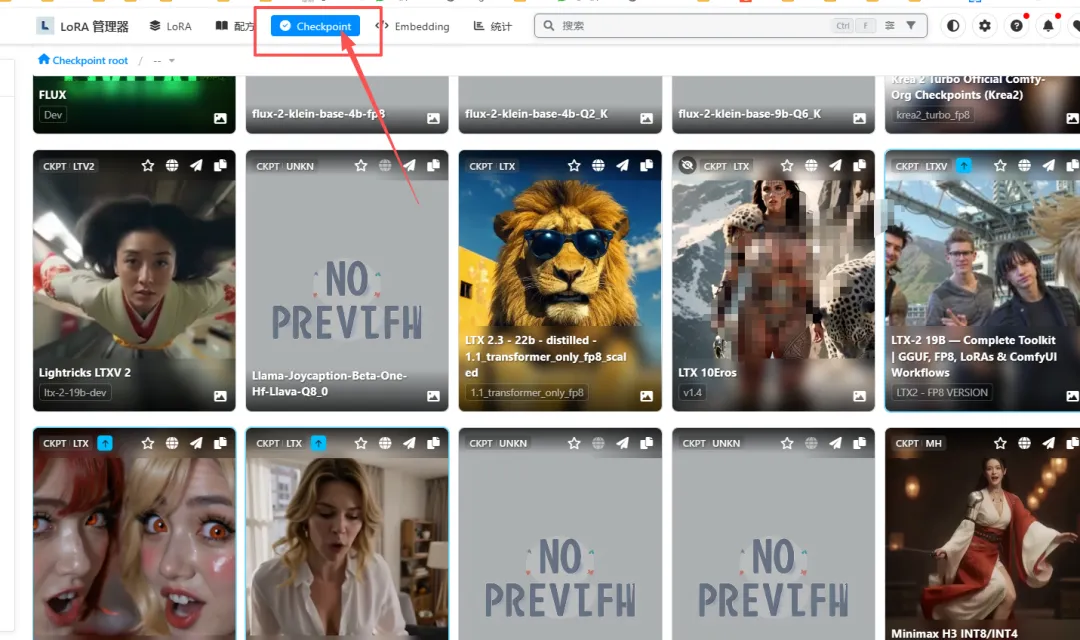Click image icon on FLUX Dev card

click(x=220, y=118)
